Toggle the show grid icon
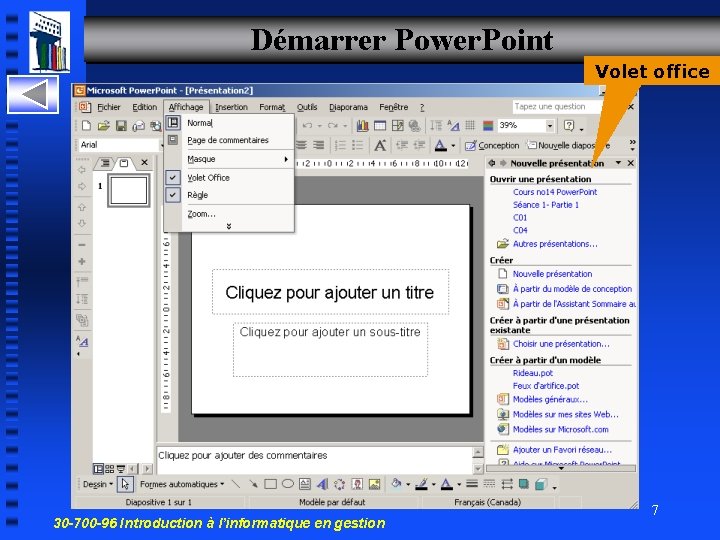Image resolution: width=720 pixels, height=540 pixels. click(470, 125)
